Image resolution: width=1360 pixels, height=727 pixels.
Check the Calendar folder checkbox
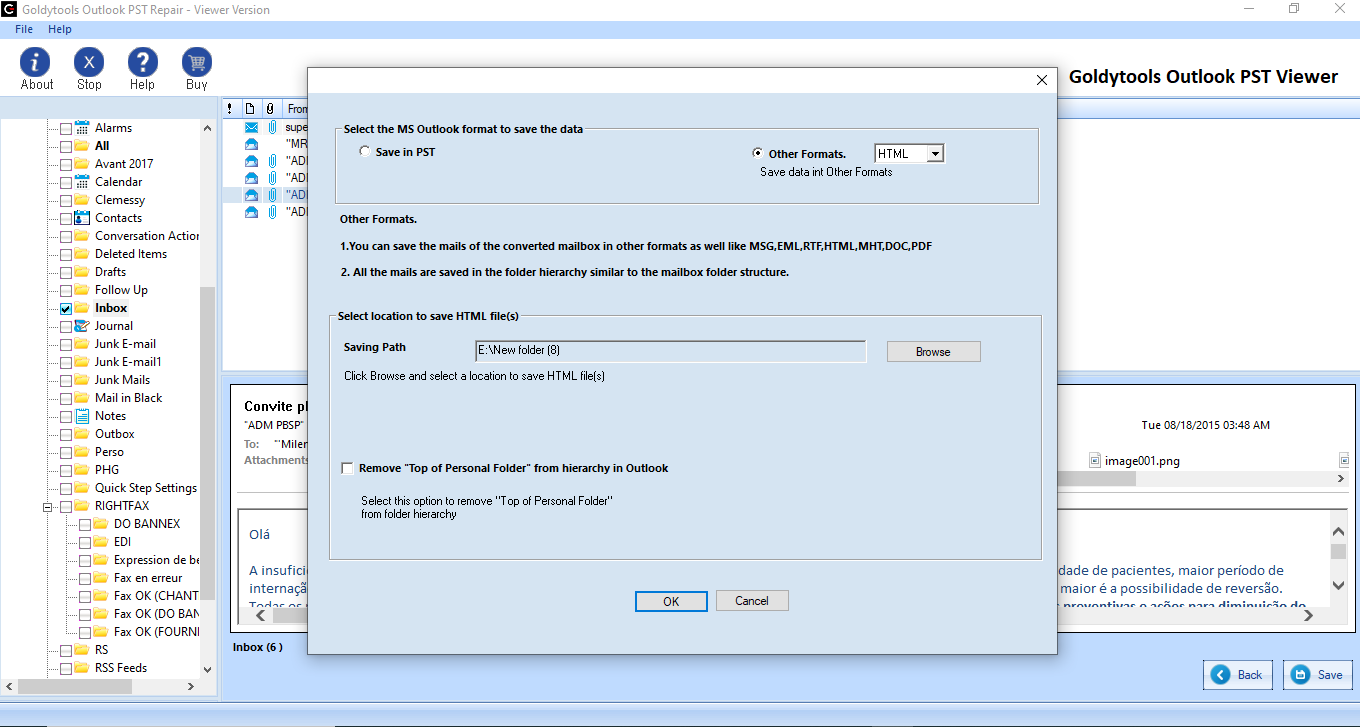[x=66, y=183]
